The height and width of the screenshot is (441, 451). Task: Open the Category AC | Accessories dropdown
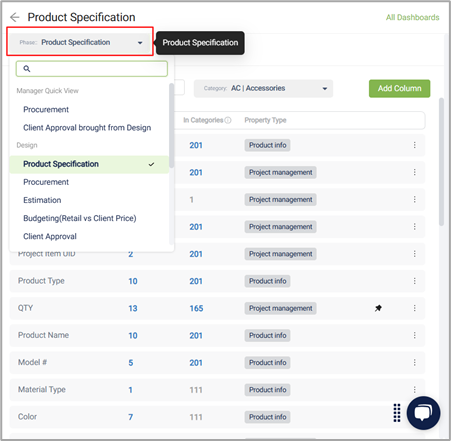coord(263,88)
